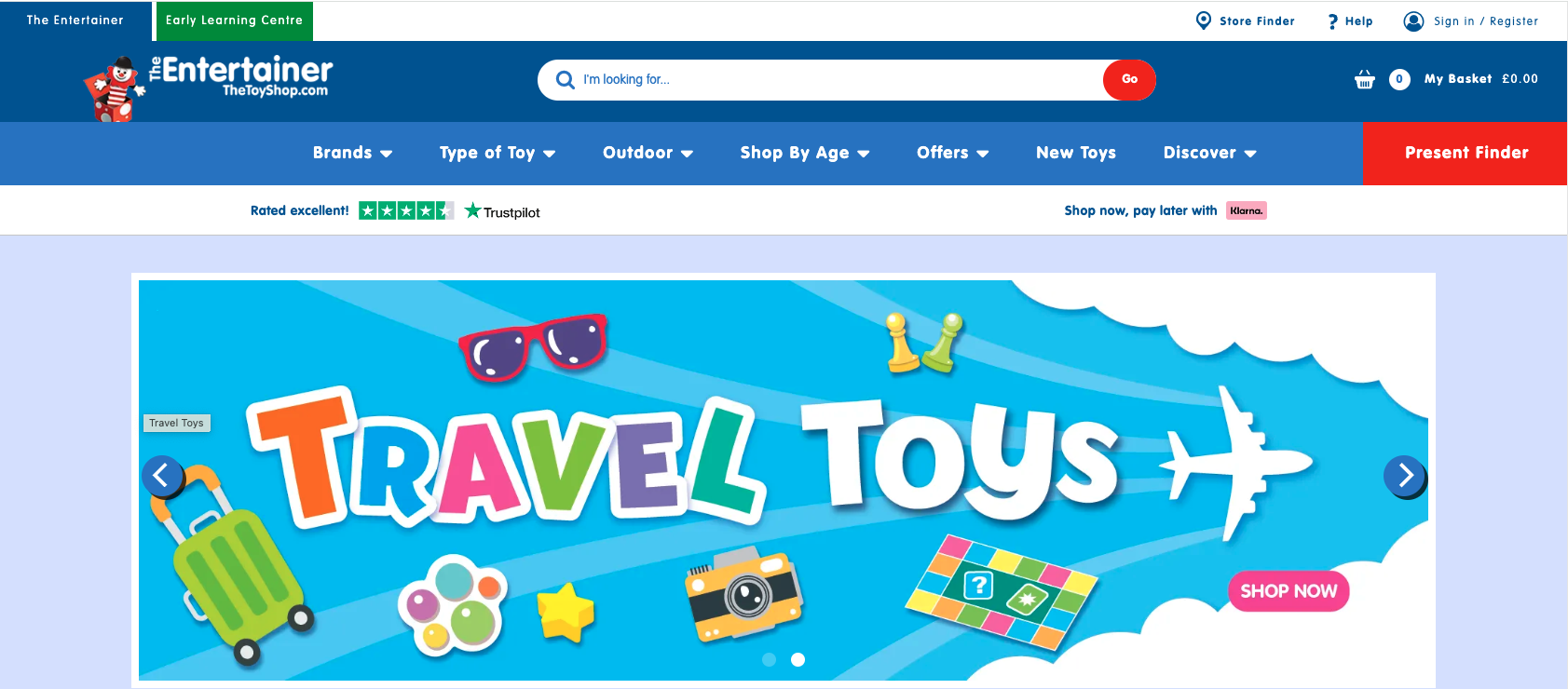
Task: Click the shopping basket icon
Action: [1365, 79]
